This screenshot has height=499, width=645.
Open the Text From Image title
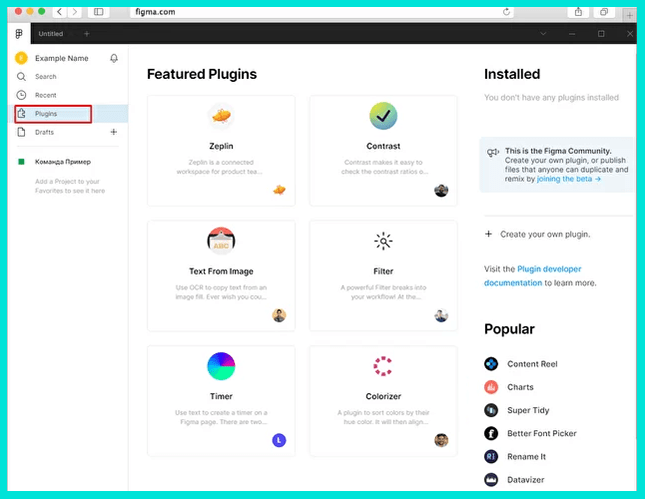point(221,271)
